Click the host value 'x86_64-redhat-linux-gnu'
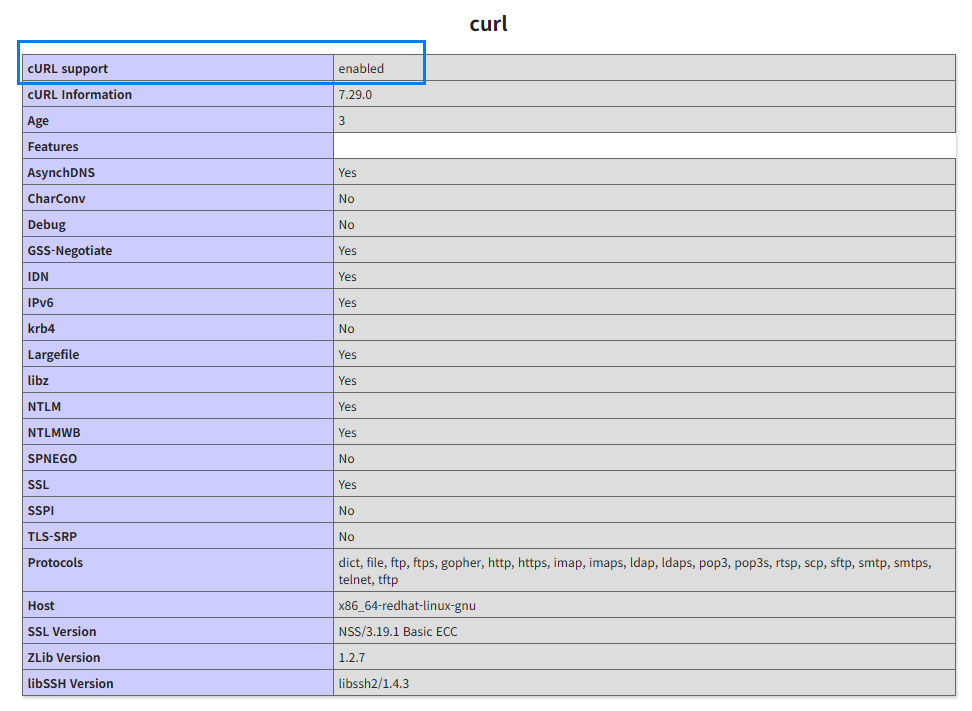 (407, 606)
